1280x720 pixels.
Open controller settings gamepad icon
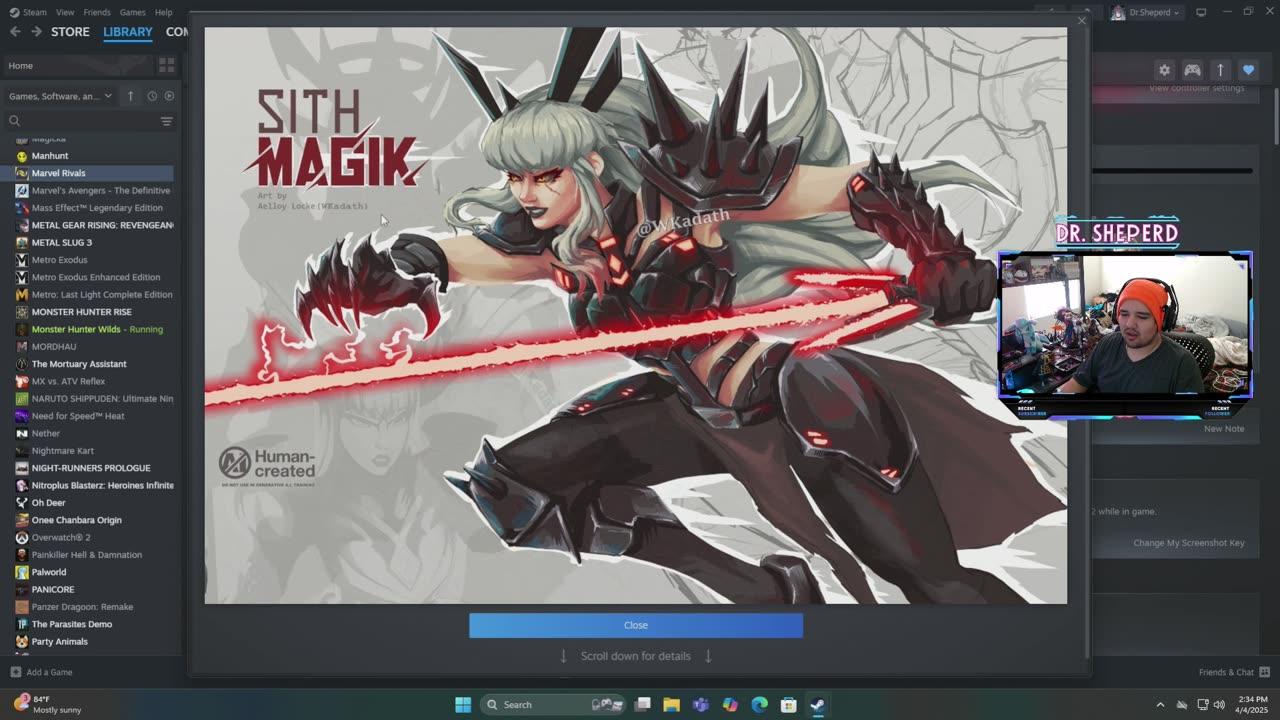click(1192, 70)
